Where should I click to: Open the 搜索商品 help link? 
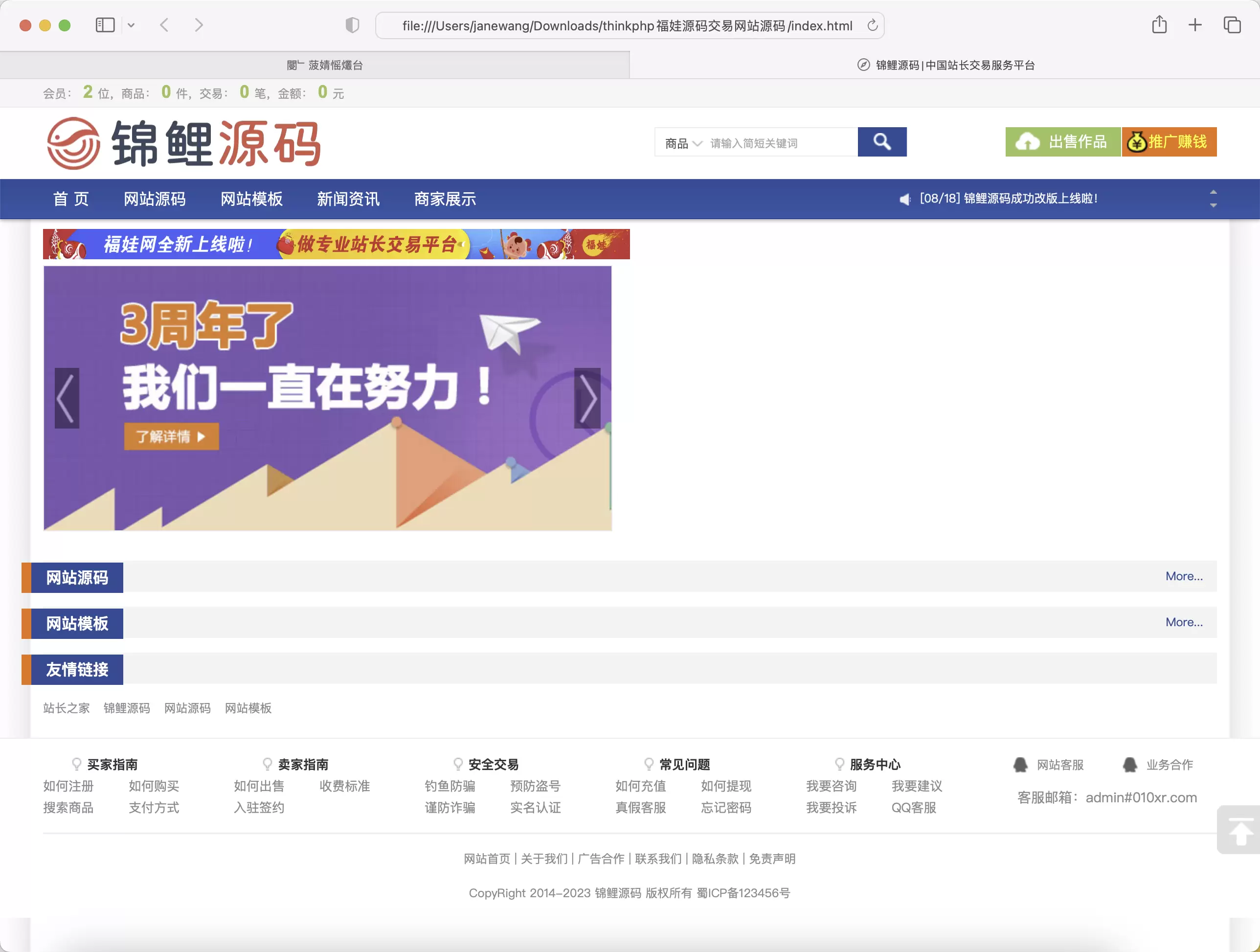[68, 808]
